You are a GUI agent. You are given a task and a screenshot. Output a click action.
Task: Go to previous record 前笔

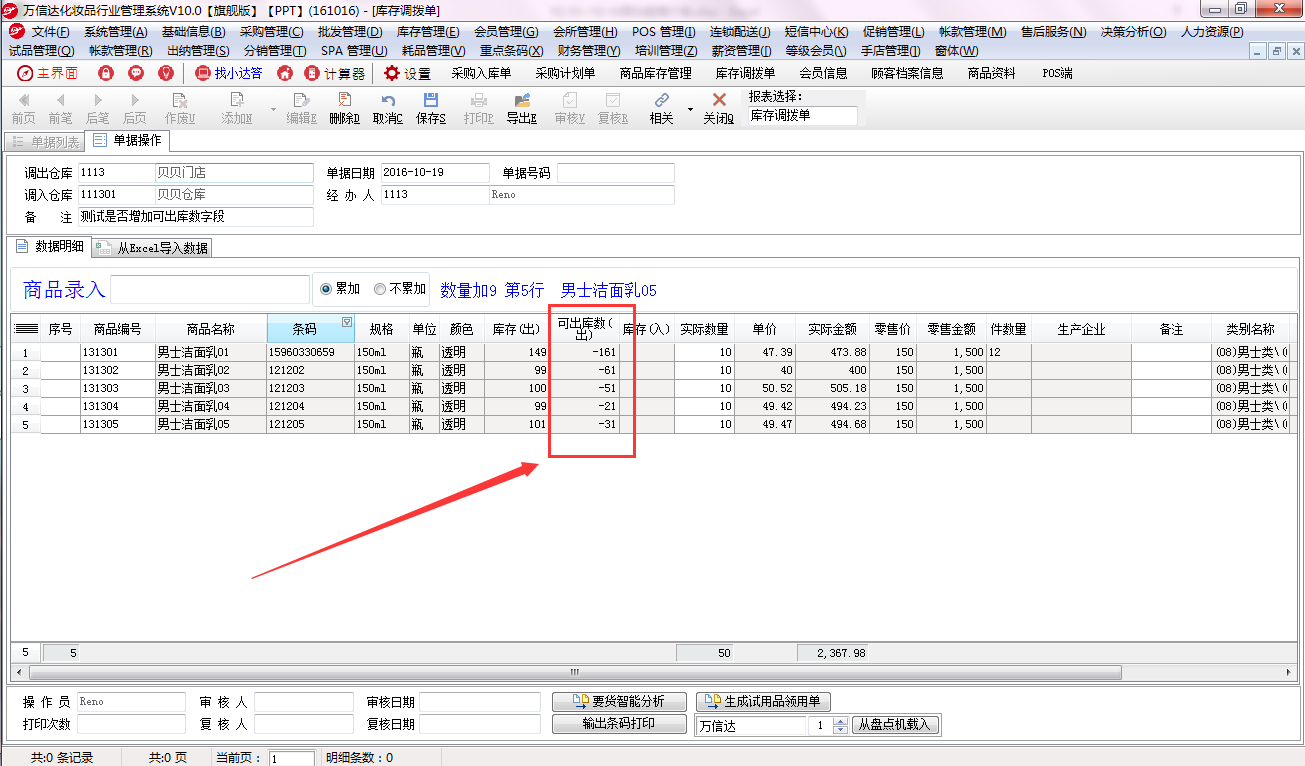coord(60,108)
